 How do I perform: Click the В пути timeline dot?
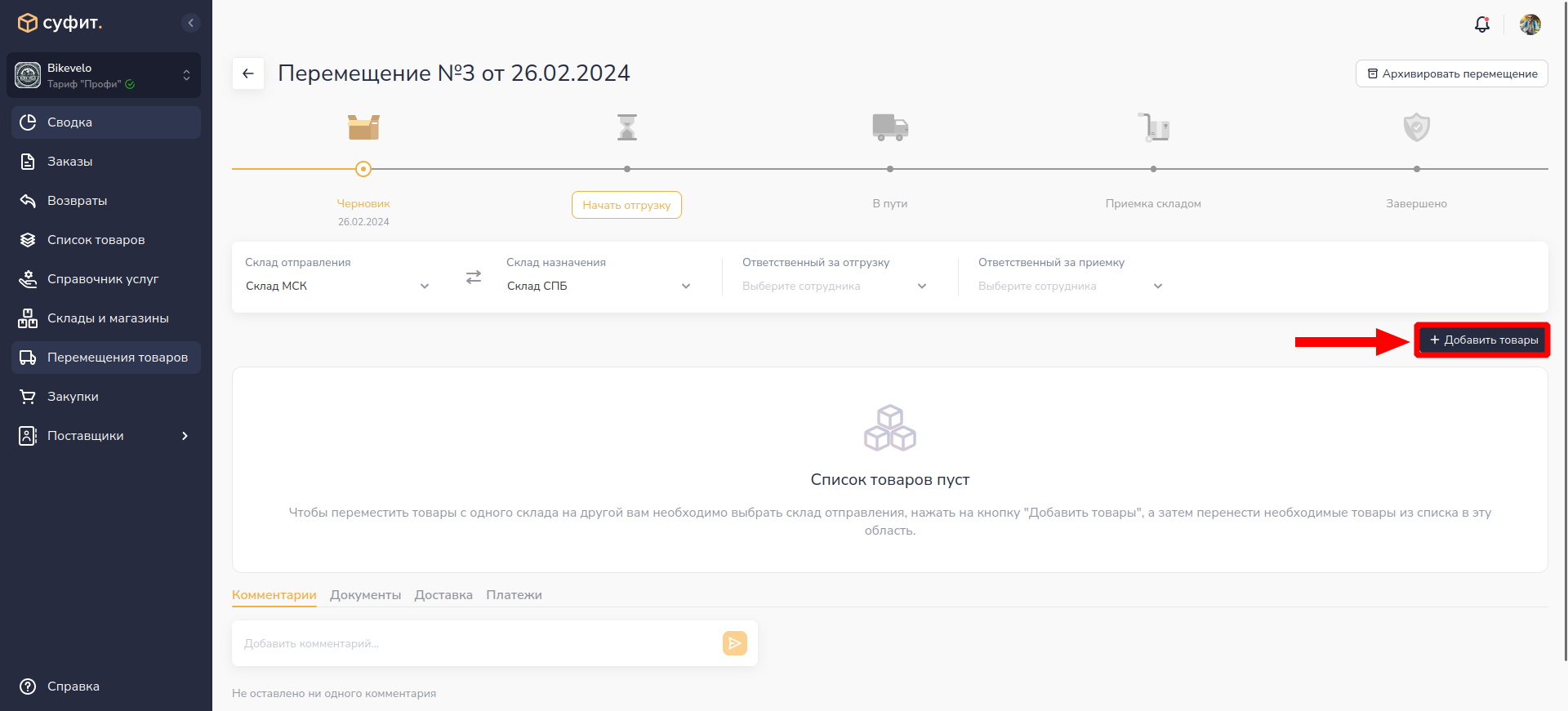click(890, 169)
